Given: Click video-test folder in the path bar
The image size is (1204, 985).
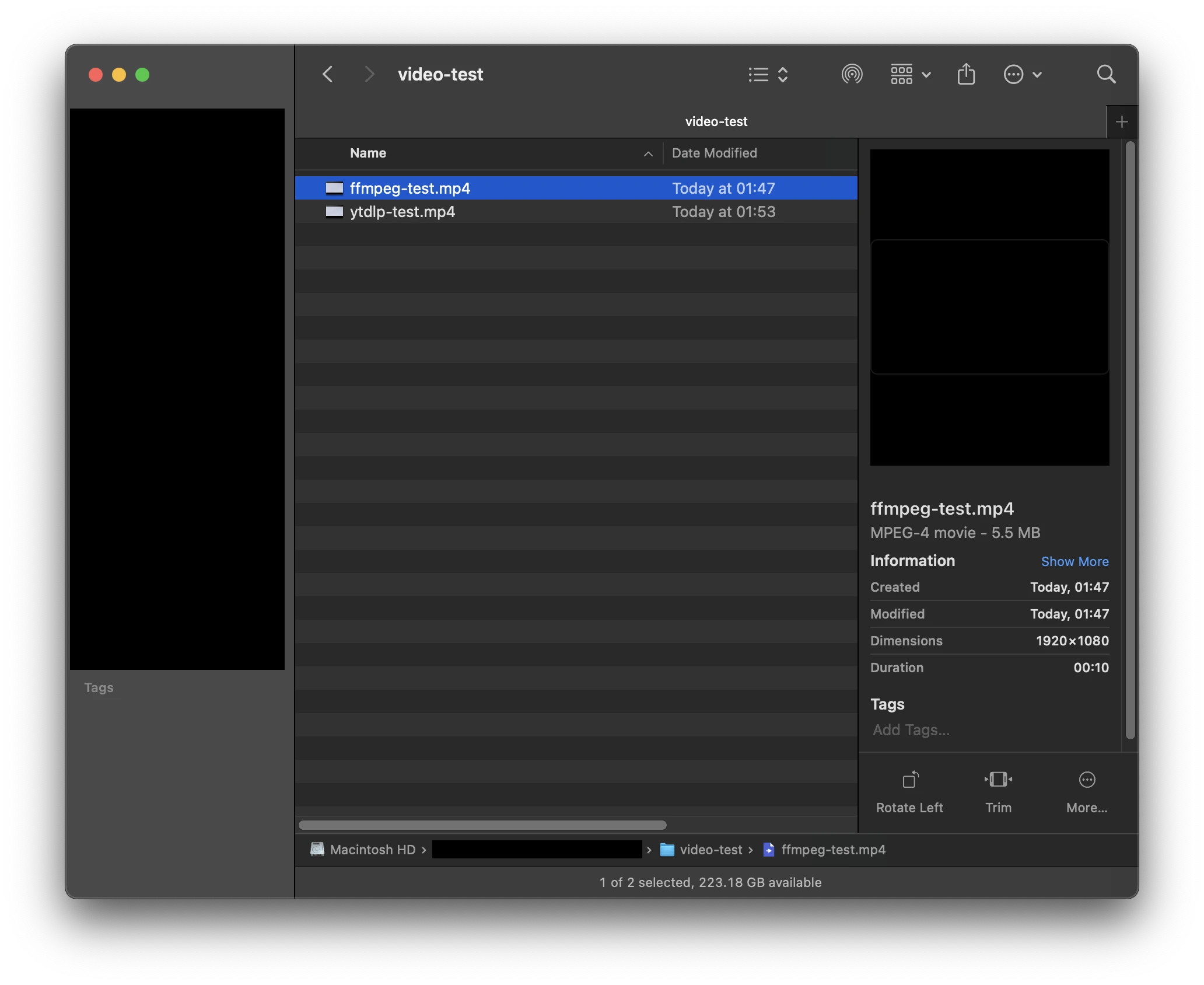Looking at the screenshot, I should 701,850.
